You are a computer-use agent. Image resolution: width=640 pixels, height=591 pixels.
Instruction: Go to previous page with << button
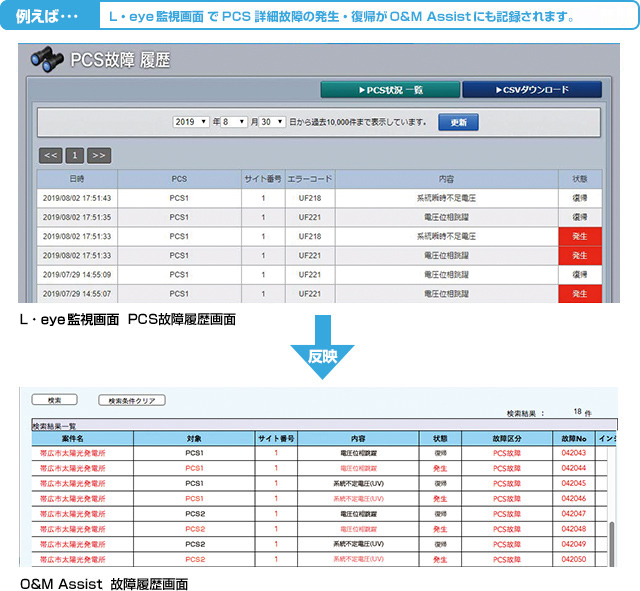pos(51,156)
